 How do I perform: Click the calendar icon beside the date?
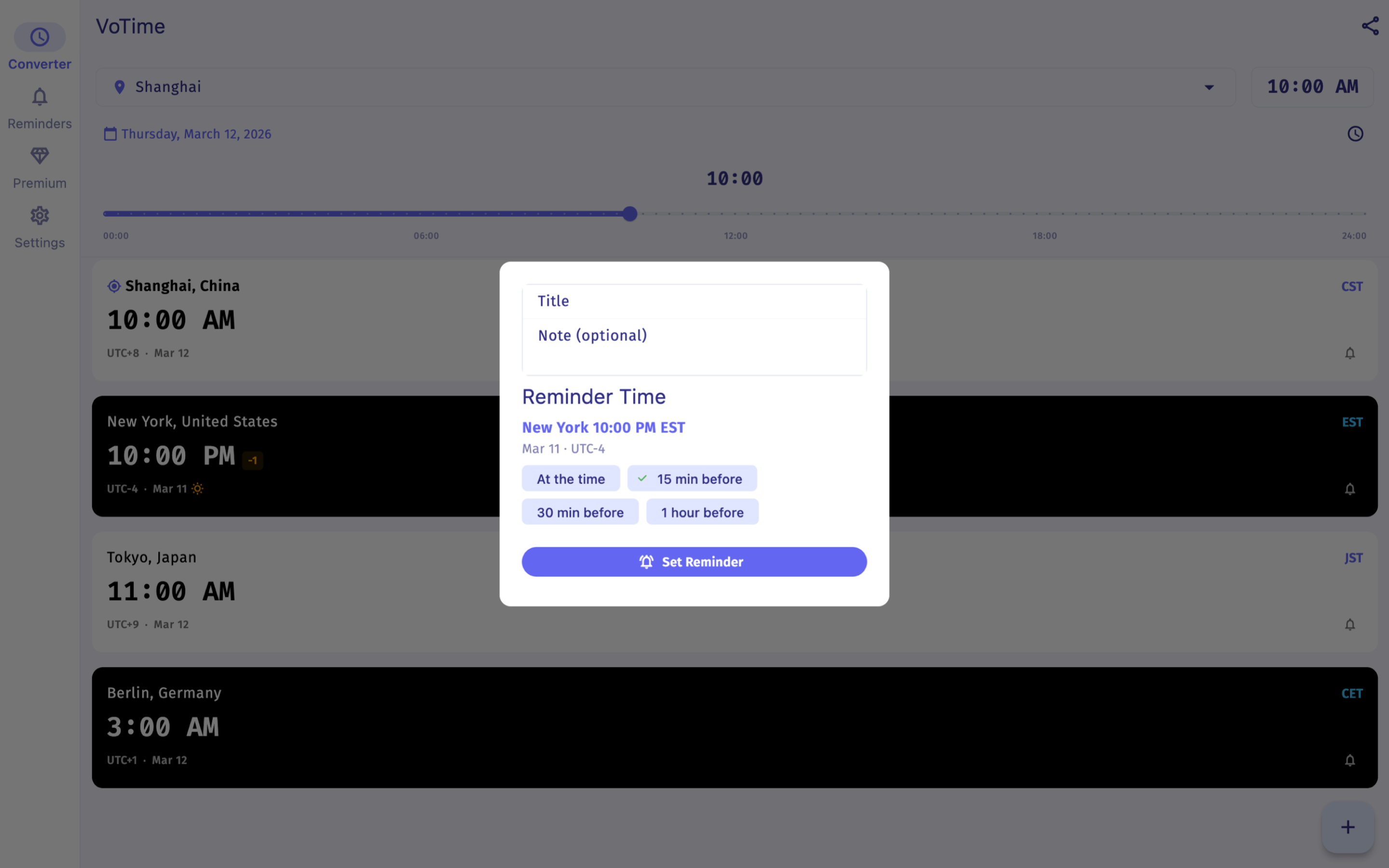(110, 134)
